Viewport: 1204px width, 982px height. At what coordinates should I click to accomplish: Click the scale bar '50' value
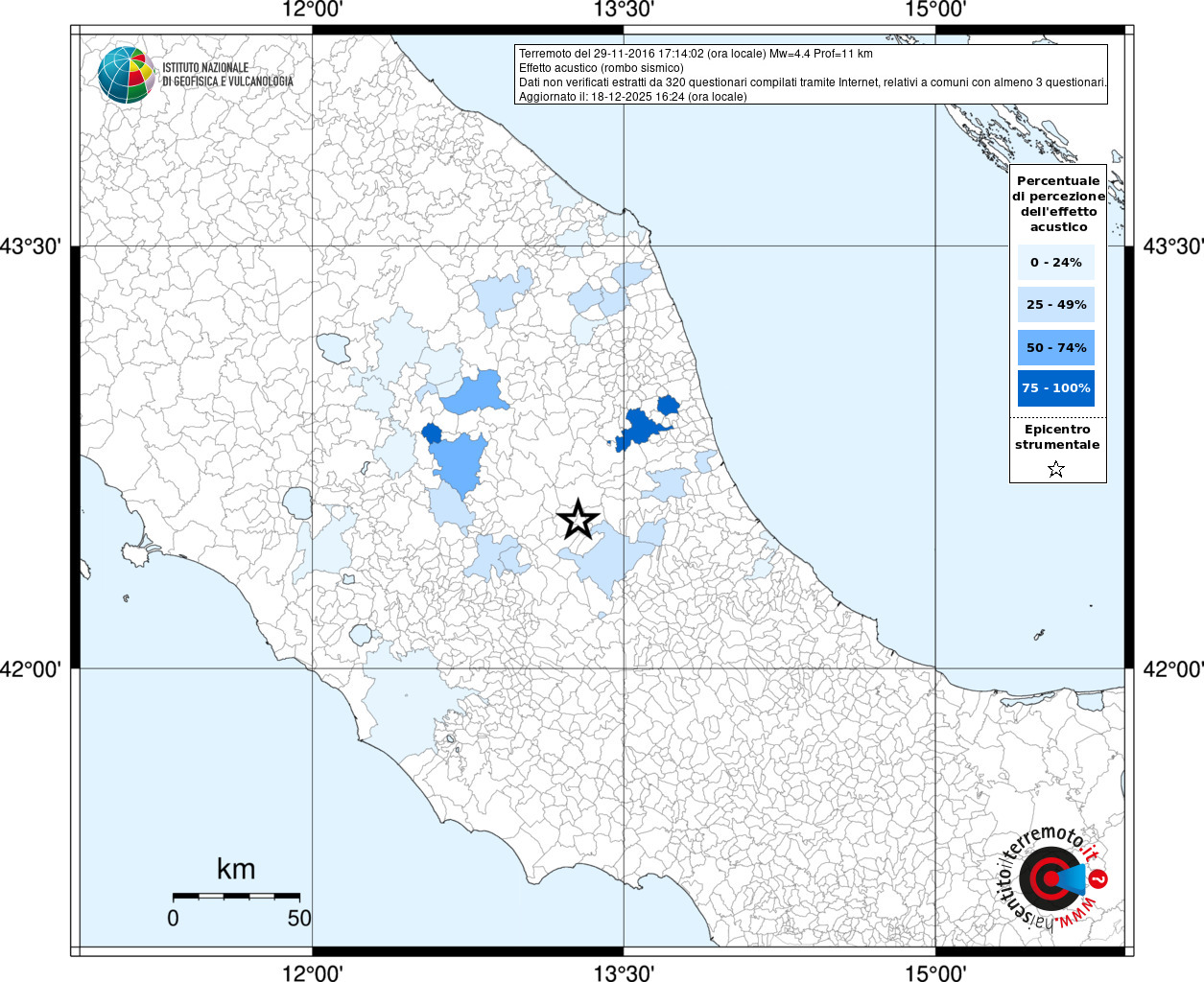[x=299, y=918]
